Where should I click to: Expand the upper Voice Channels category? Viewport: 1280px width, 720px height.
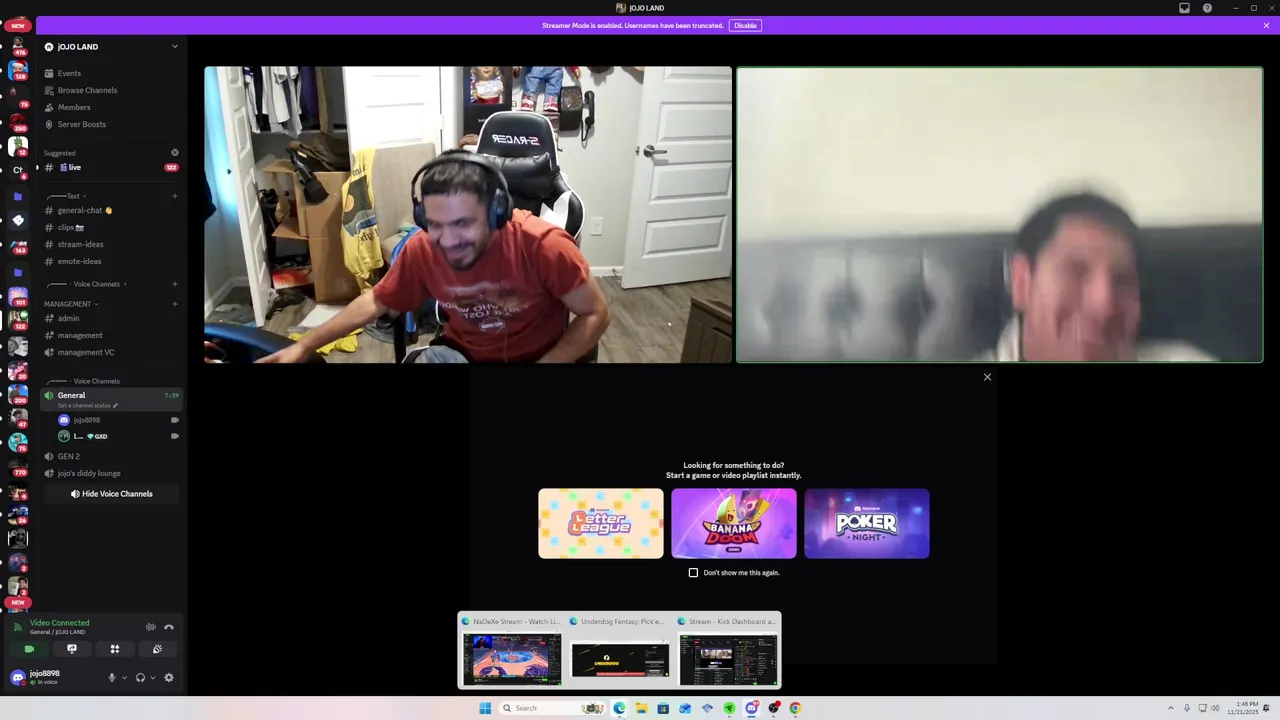tap(87, 284)
